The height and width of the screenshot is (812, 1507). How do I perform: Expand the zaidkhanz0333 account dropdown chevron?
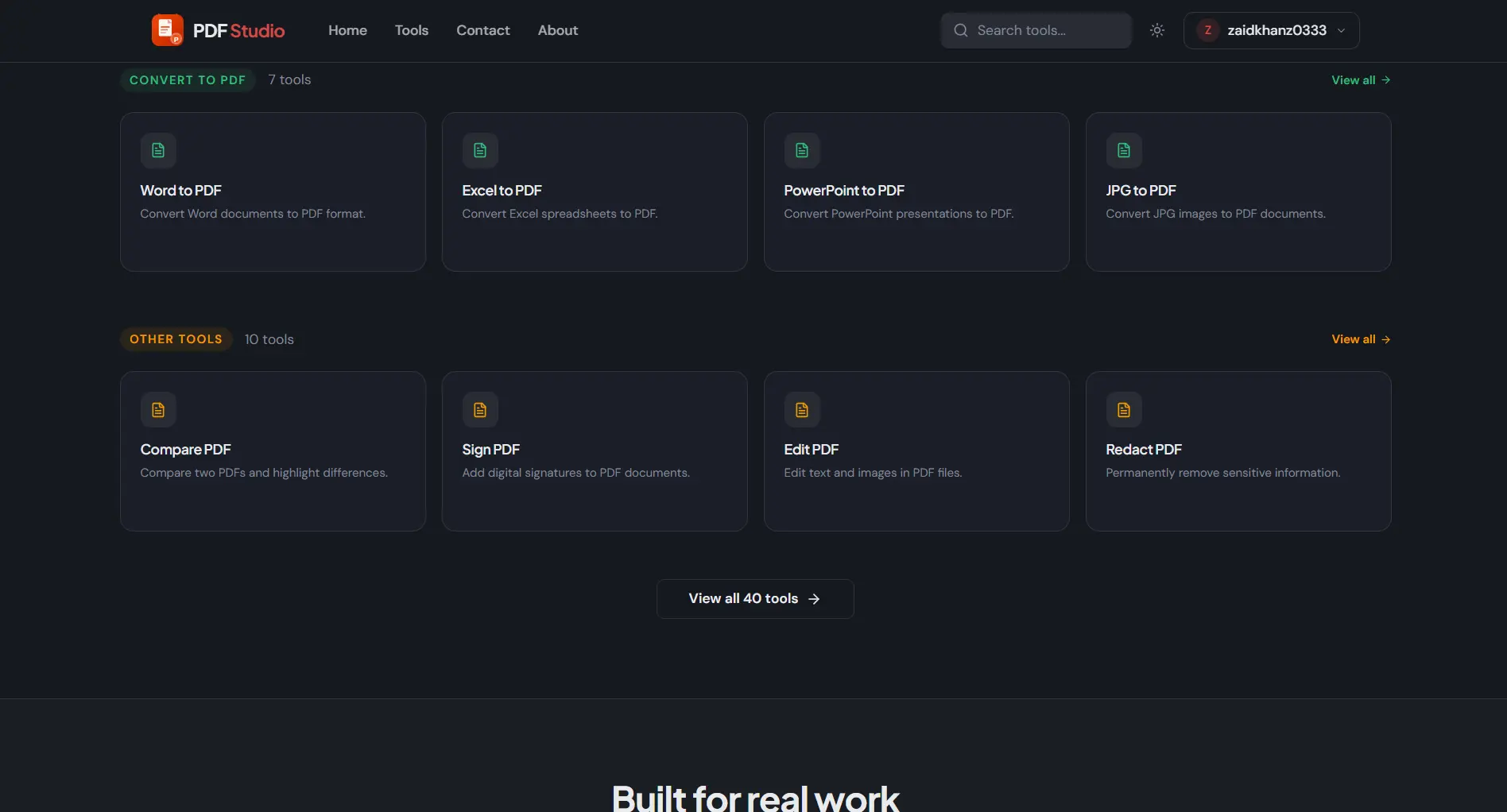[1342, 31]
